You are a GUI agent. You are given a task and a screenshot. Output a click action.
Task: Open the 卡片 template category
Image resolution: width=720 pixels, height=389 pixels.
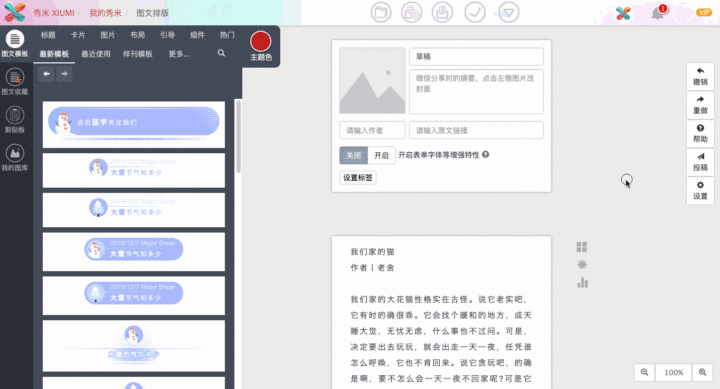[x=78, y=35]
